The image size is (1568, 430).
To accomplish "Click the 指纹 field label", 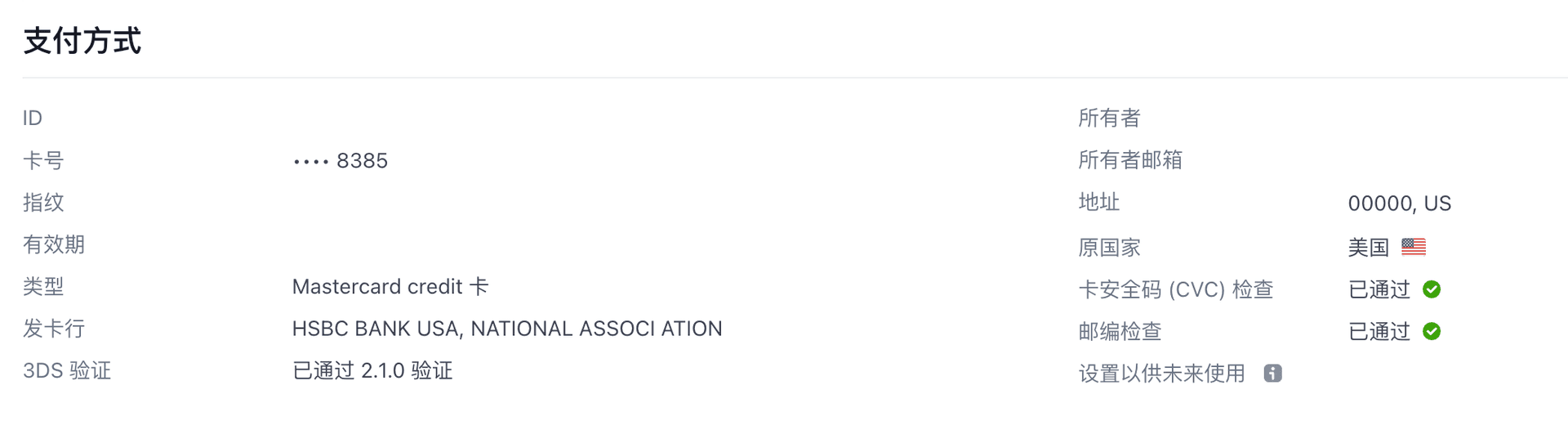I will pos(43,203).
